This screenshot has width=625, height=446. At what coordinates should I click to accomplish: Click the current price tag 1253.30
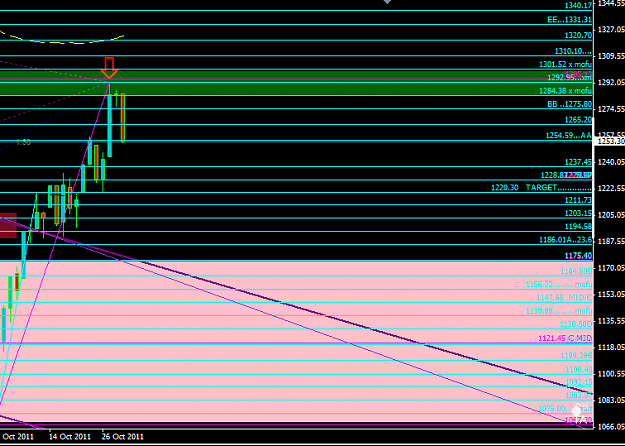coord(609,141)
